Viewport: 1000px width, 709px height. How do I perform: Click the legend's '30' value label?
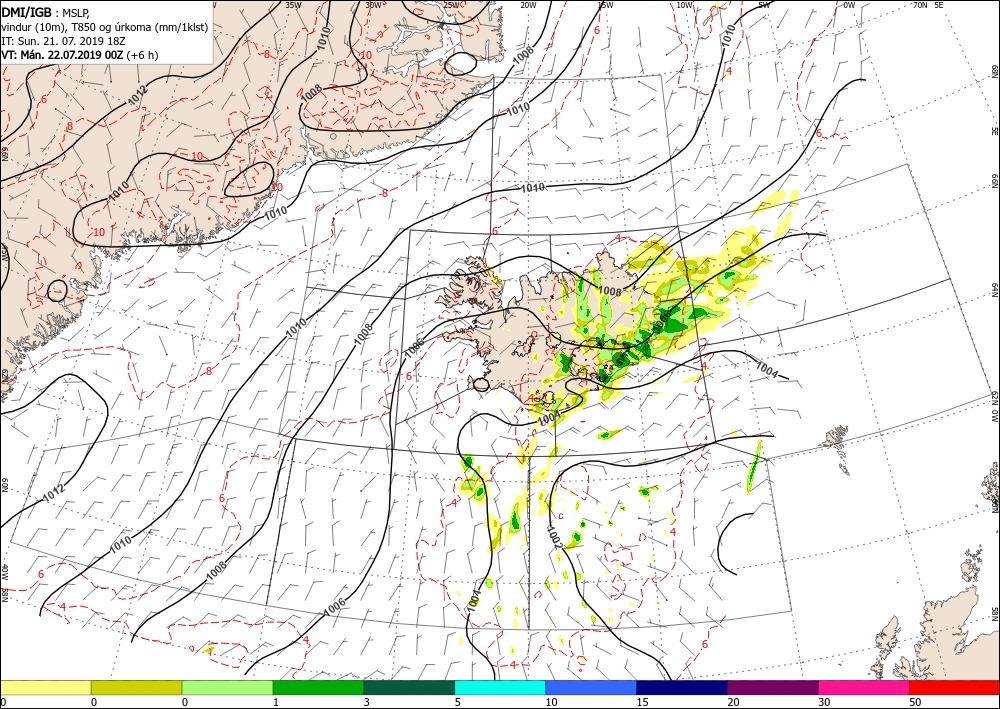(x=823, y=703)
